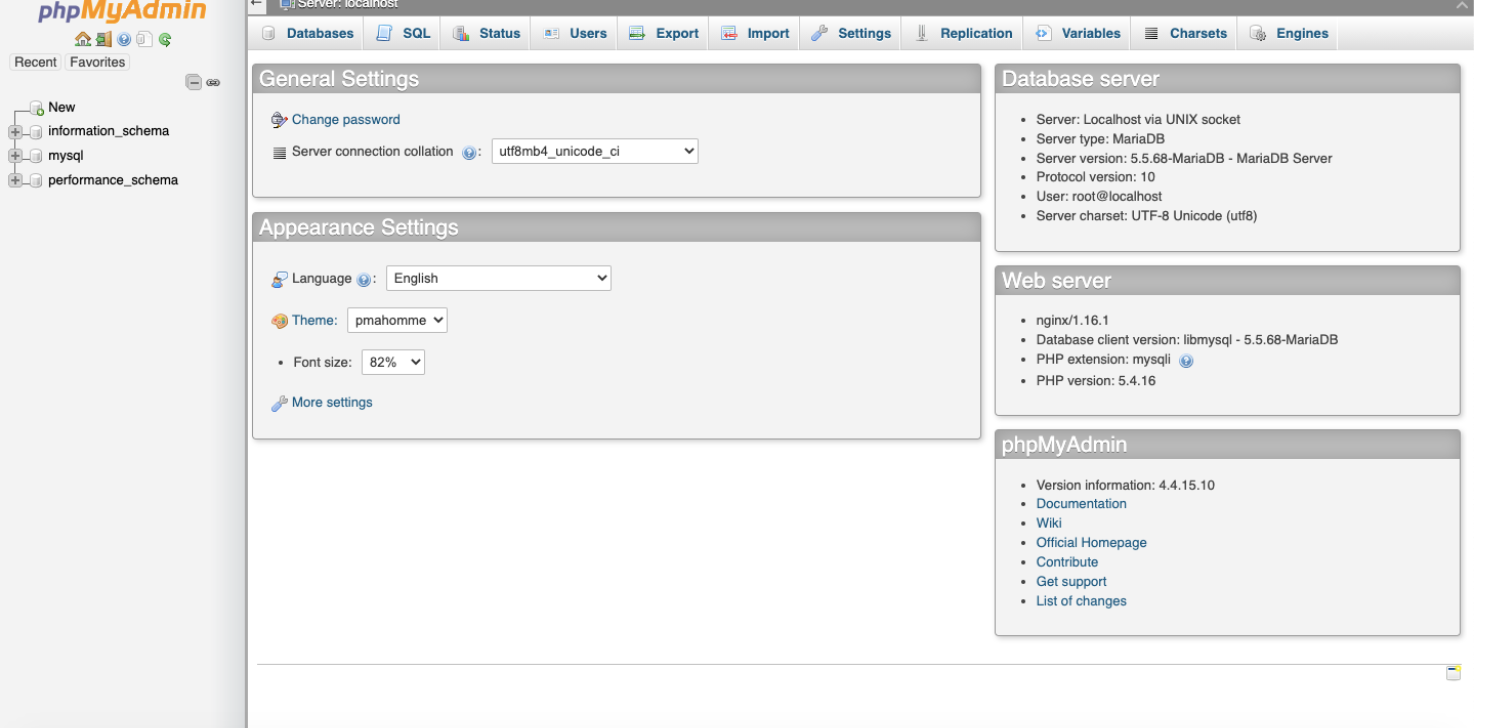
Task: Click text 'nginx/1.16.1'
Action: pyautogui.click(x=1073, y=320)
